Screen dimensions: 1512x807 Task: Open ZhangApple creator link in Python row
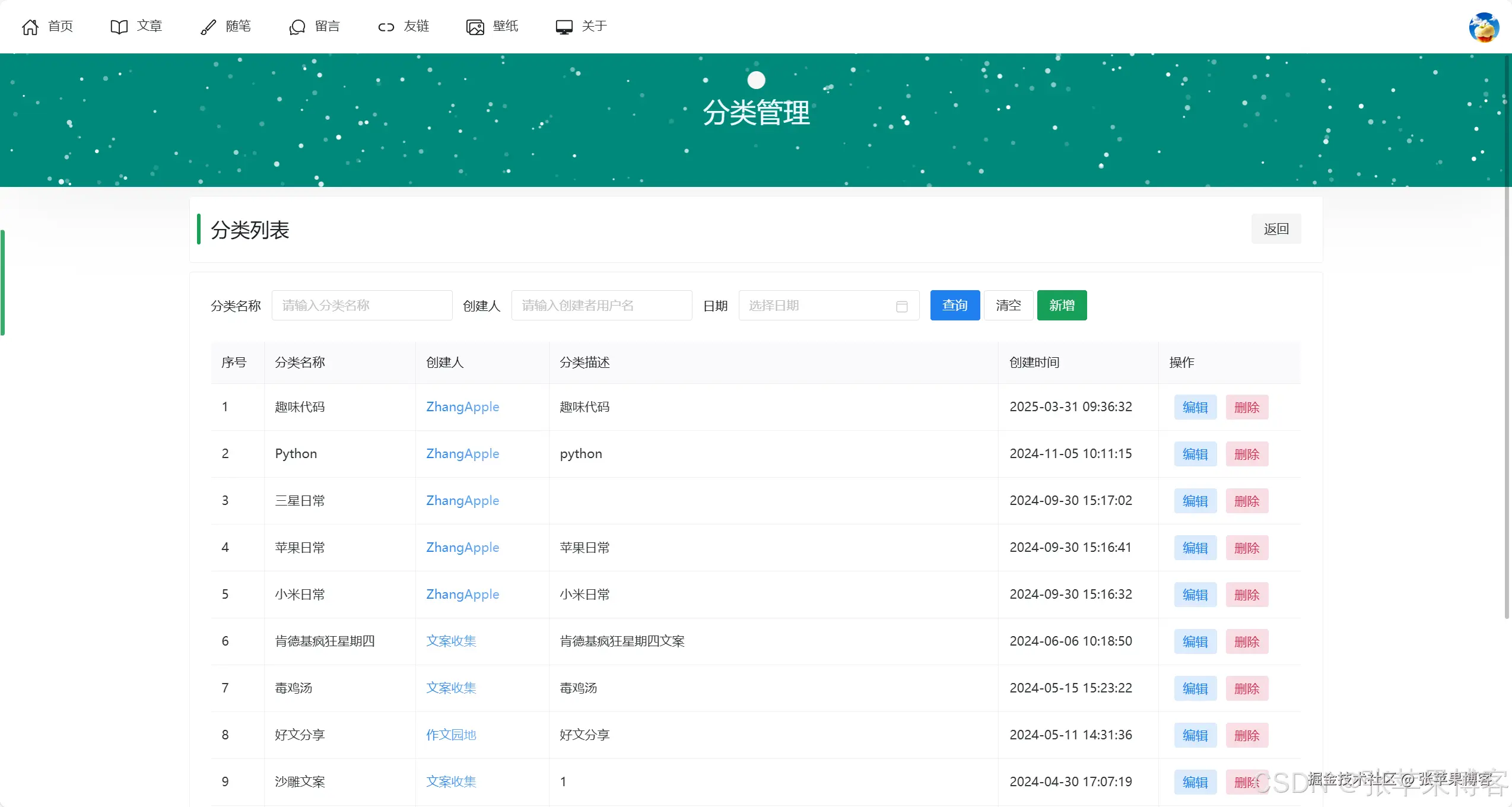(x=463, y=454)
